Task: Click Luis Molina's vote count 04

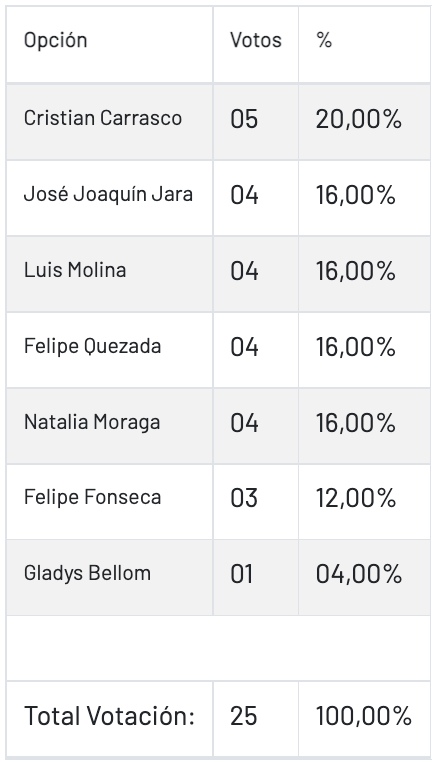Action: click(244, 271)
